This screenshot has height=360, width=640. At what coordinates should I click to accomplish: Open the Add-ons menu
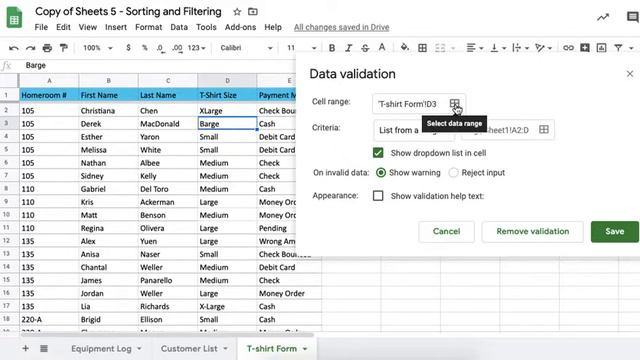tap(240, 27)
